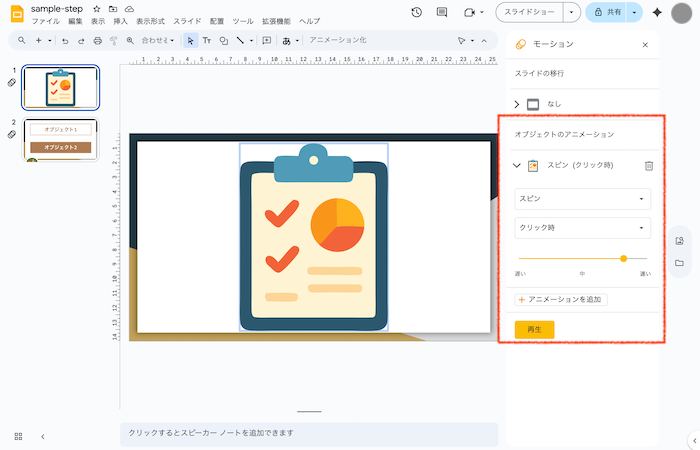Click the 共有 share button
The height and width of the screenshot is (450, 700).
click(x=606, y=12)
